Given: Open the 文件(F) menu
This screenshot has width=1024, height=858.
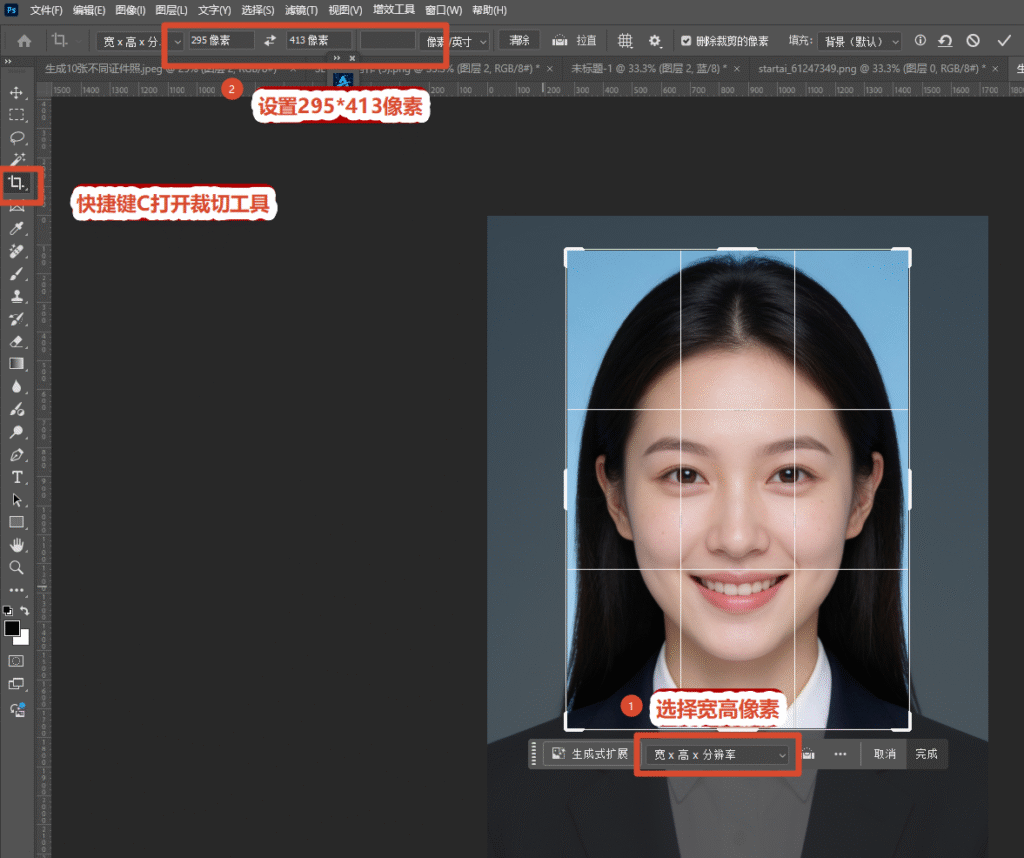Looking at the screenshot, I should point(46,10).
